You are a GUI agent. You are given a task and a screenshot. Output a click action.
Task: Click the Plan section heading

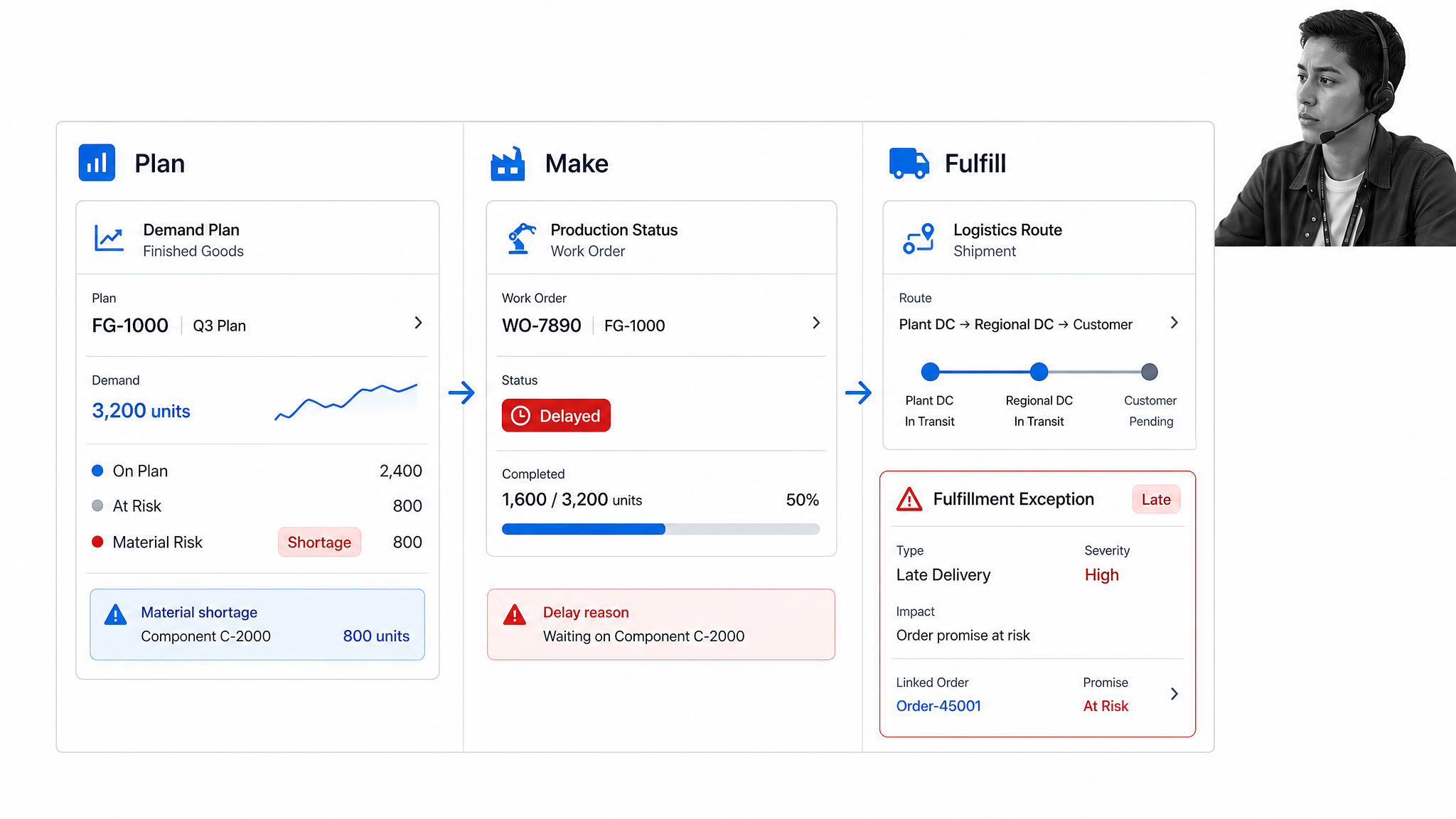pyautogui.click(x=160, y=164)
